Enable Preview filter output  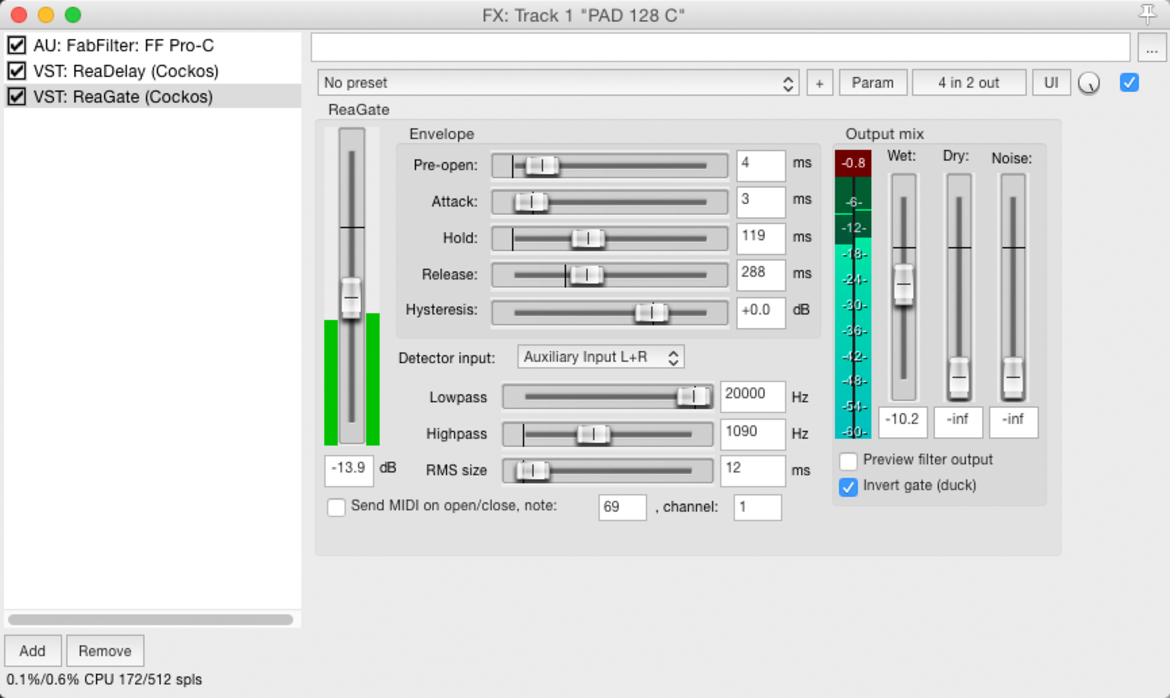coord(848,460)
